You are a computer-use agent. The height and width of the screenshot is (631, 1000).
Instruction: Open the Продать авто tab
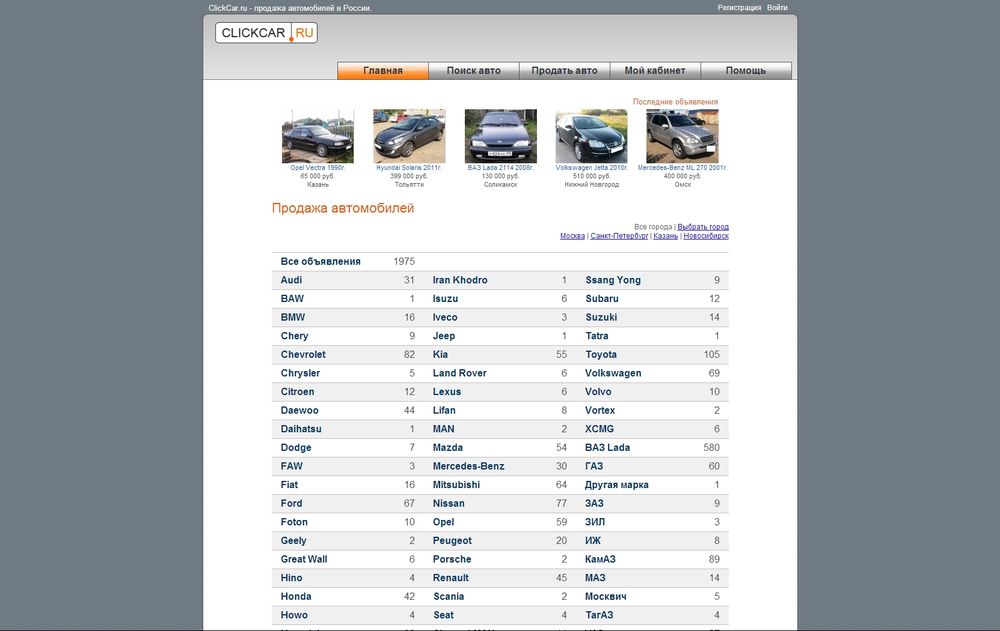pos(564,71)
